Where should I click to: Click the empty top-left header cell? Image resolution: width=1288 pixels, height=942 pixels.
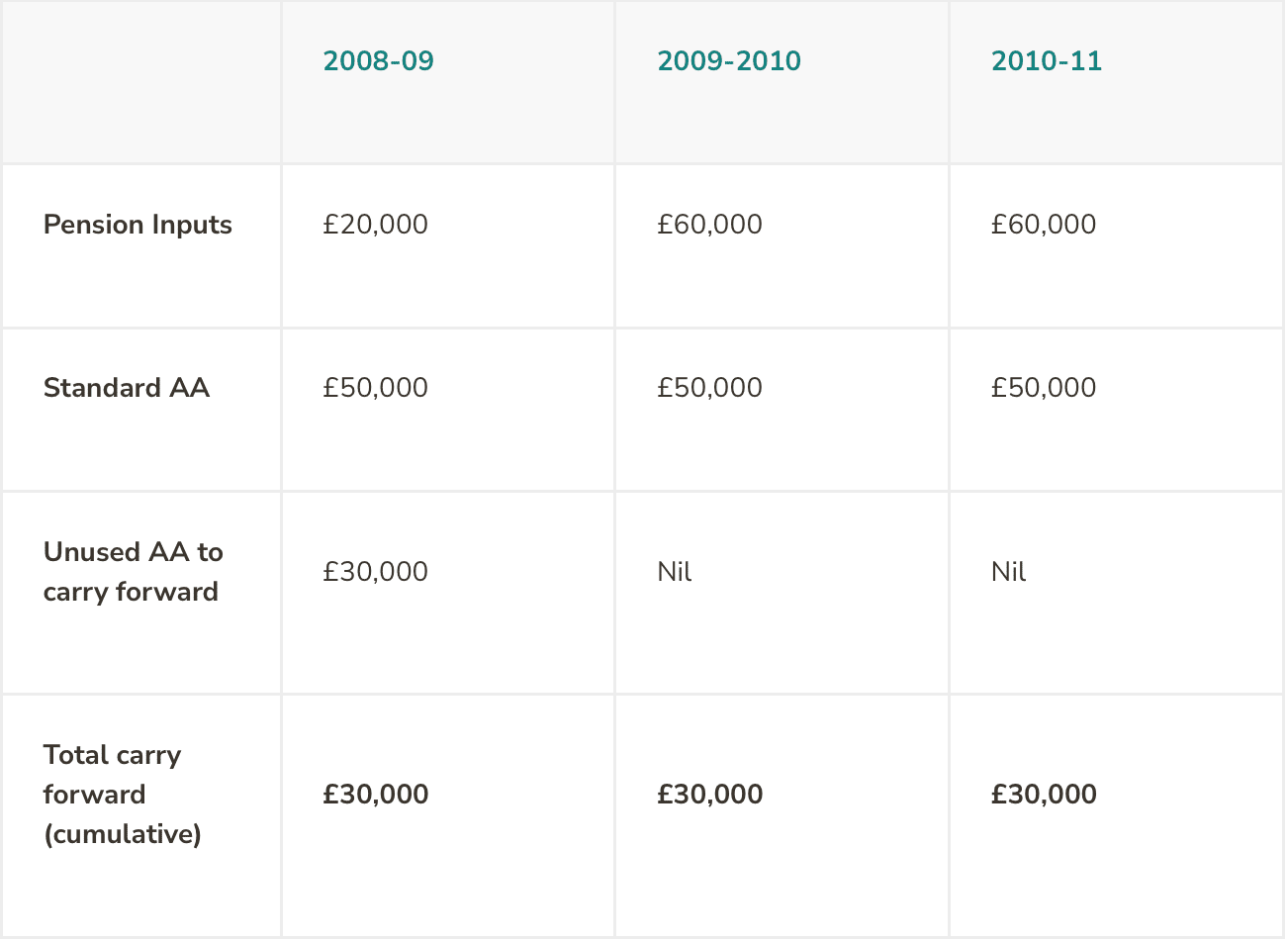tap(140, 82)
